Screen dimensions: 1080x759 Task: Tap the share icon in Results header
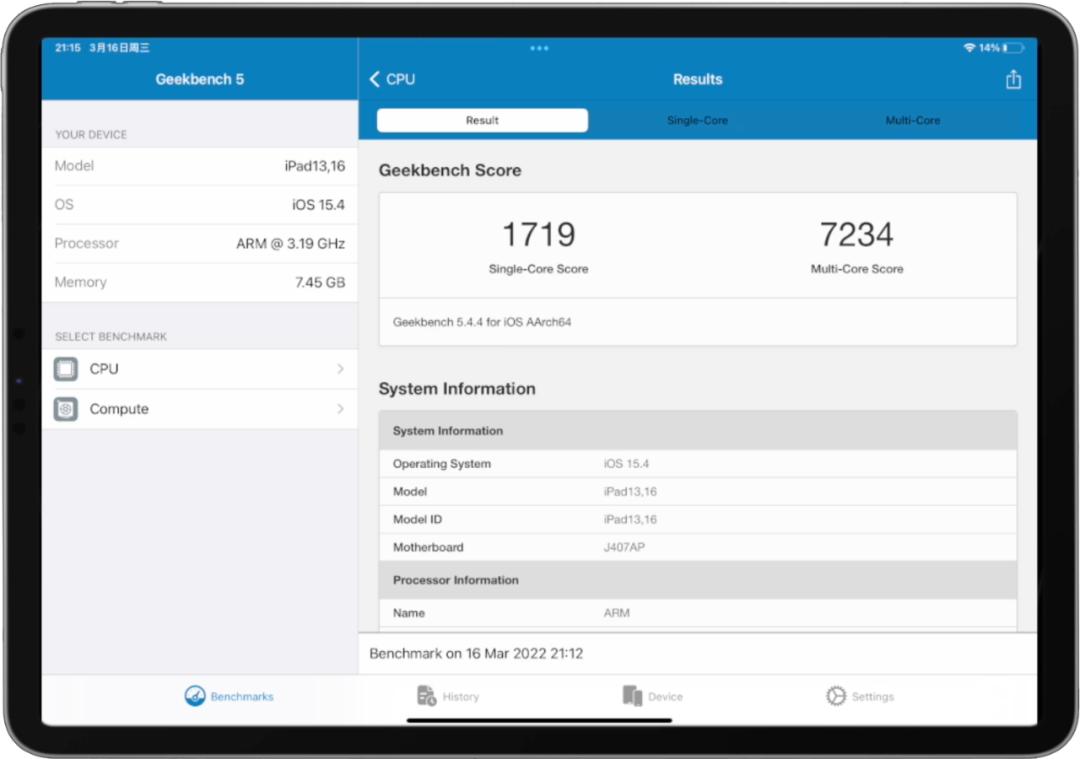[x=1013, y=79]
